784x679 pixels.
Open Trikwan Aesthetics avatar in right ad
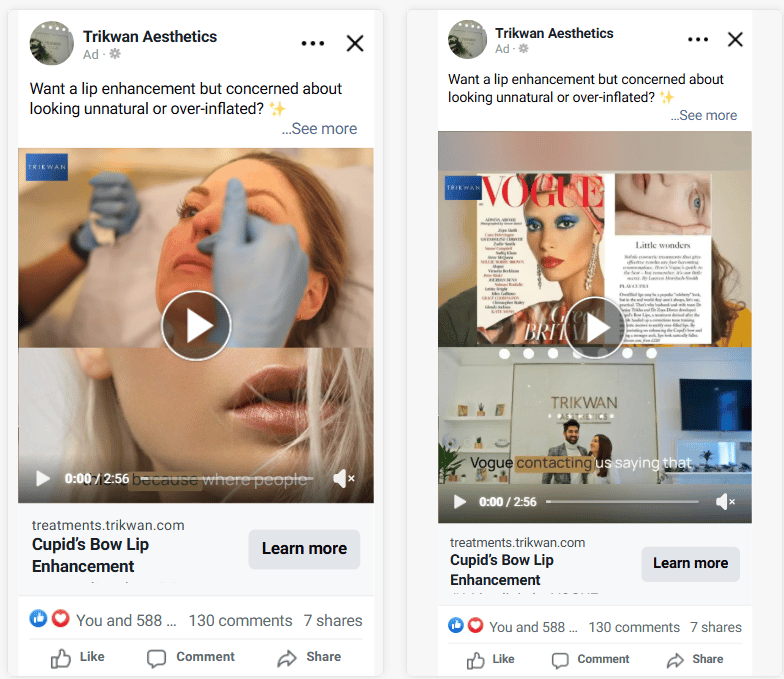pos(467,40)
